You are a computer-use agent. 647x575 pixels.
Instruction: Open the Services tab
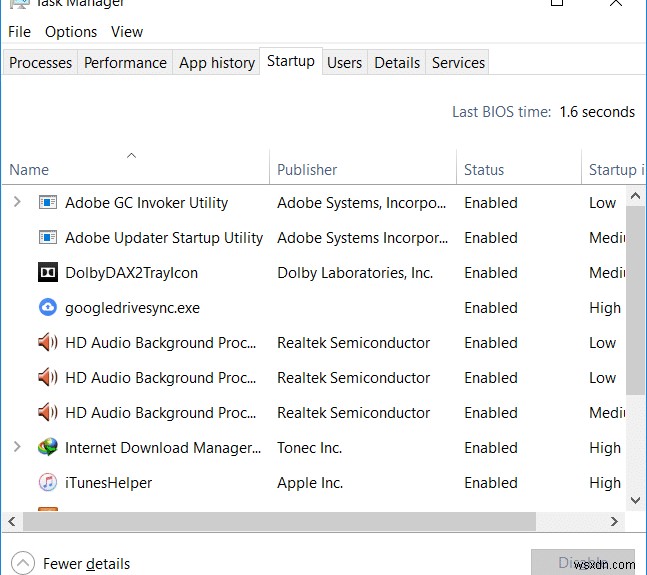458,63
